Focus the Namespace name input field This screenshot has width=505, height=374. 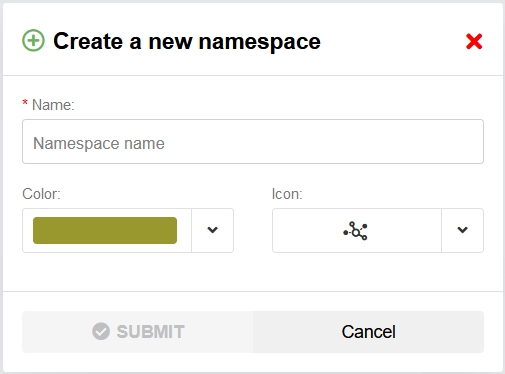[253, 142]
